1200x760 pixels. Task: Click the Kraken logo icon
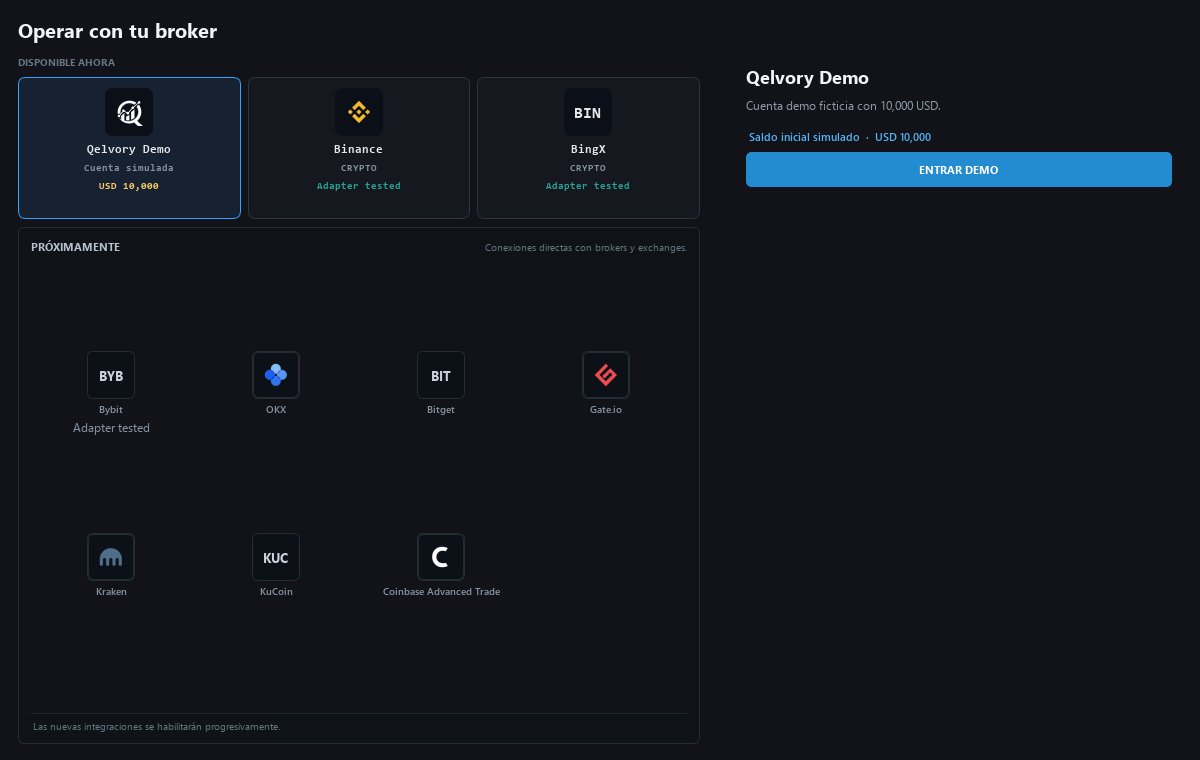111,557
